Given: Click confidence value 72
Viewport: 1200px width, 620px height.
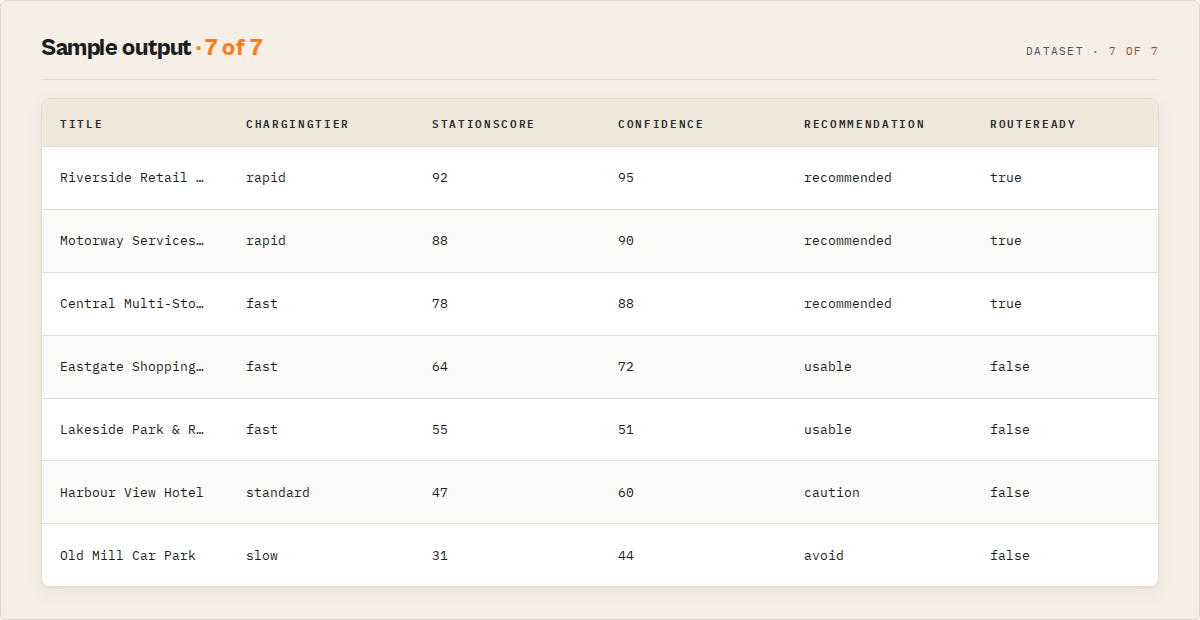Looking at the screenshot, I should coord(626,367).
